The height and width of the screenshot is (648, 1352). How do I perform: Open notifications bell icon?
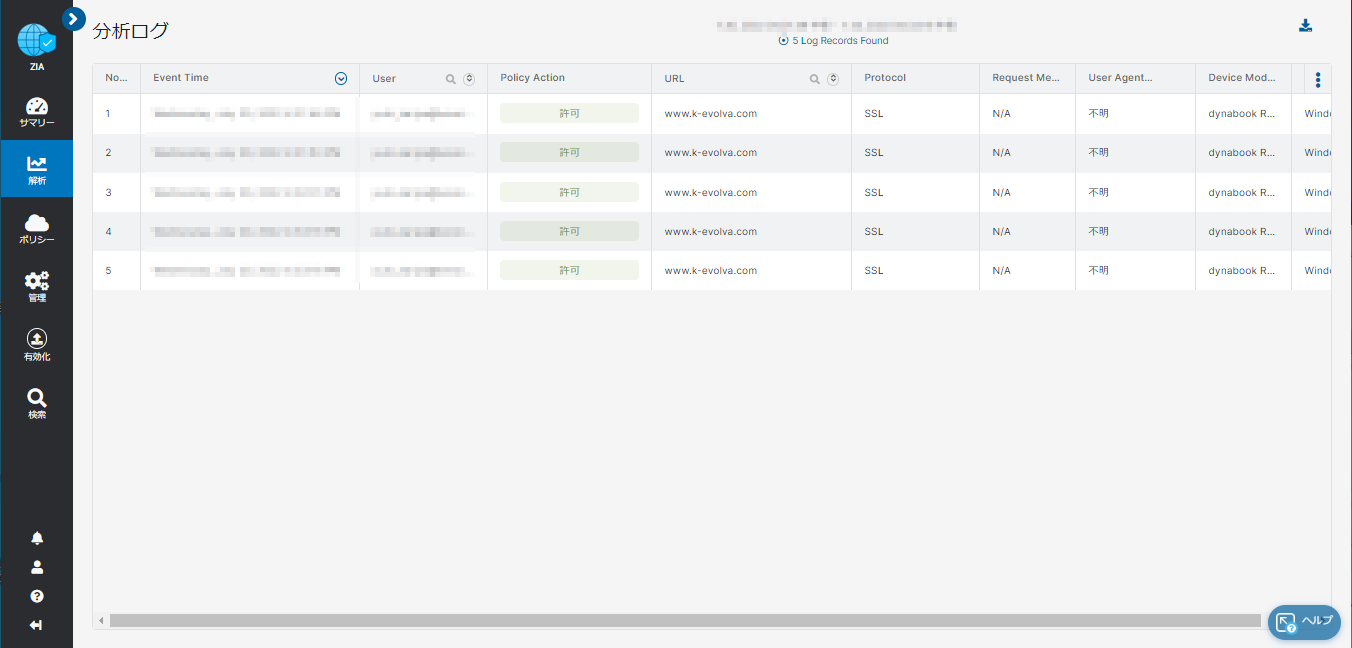pyautogui.click(x=37, y=538)
